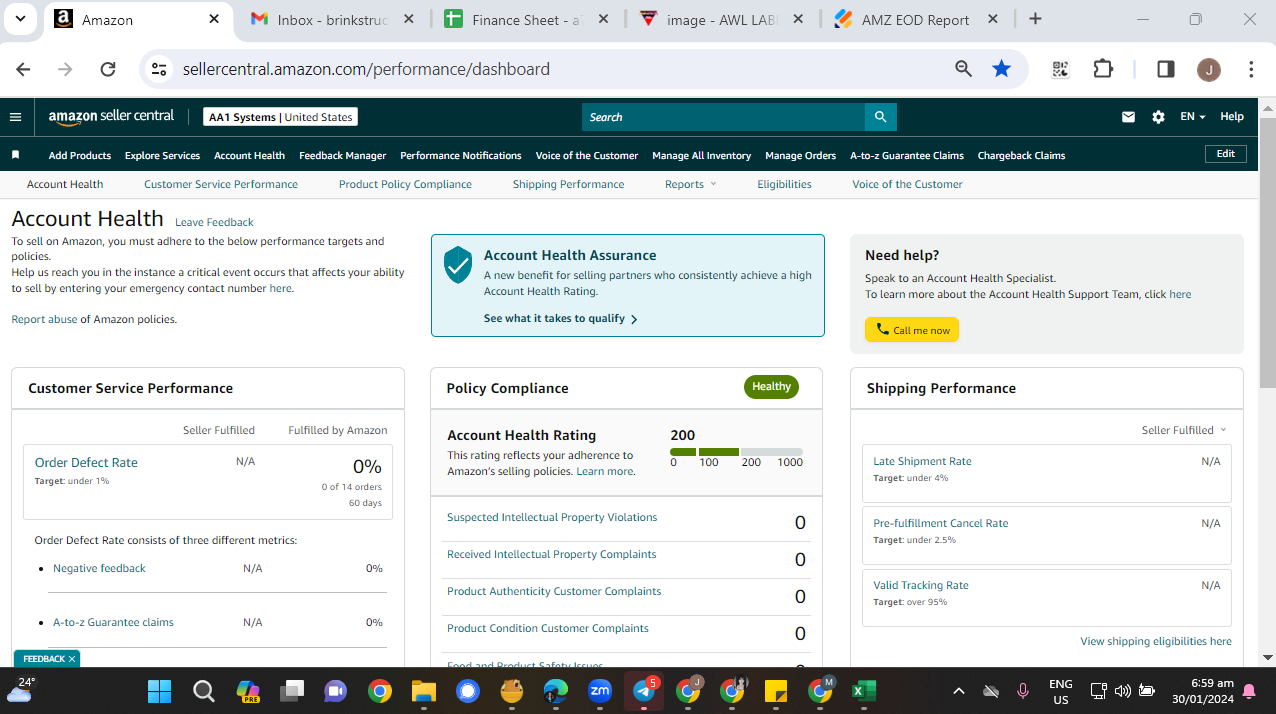Viewport: 1276px width, 714px height.
Task: Open the Chrome extensions puzzle icon
Action: (x=1102, y=69)
